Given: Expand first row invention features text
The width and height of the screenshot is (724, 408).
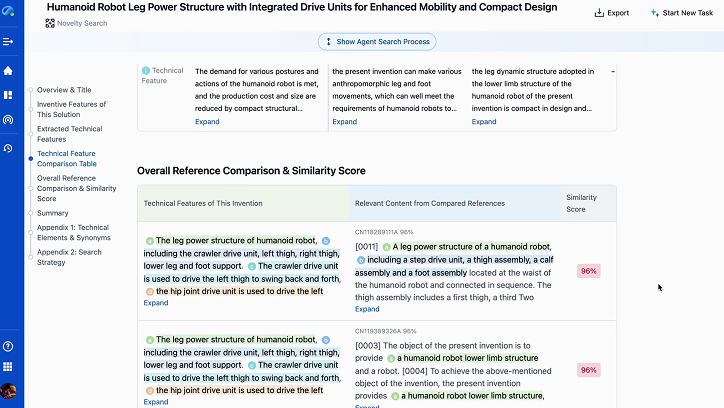Looking at the screenshot, I should click(156, 303).
